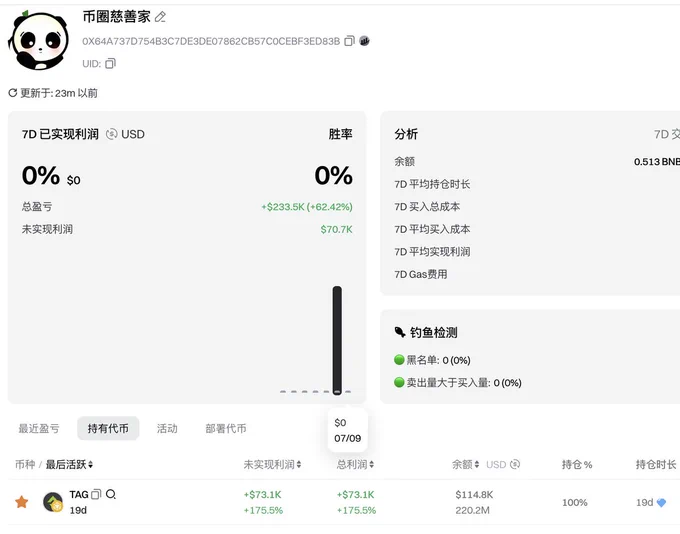Open the 部署代币 tab
This screenshot has width=680, height=534.
(x=226, y=429)
